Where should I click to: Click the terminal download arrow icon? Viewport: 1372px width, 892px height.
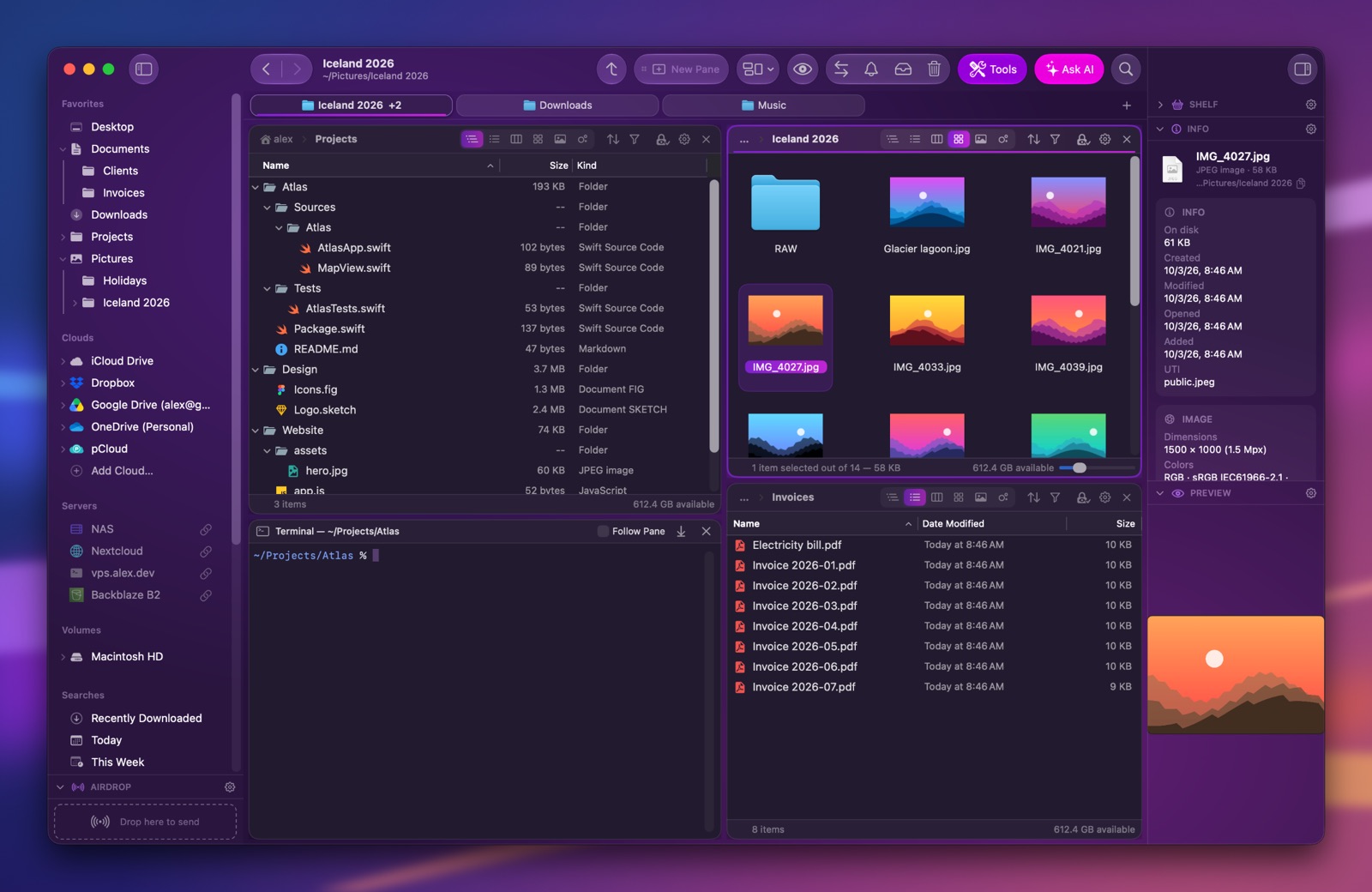(x=681, y=532)
